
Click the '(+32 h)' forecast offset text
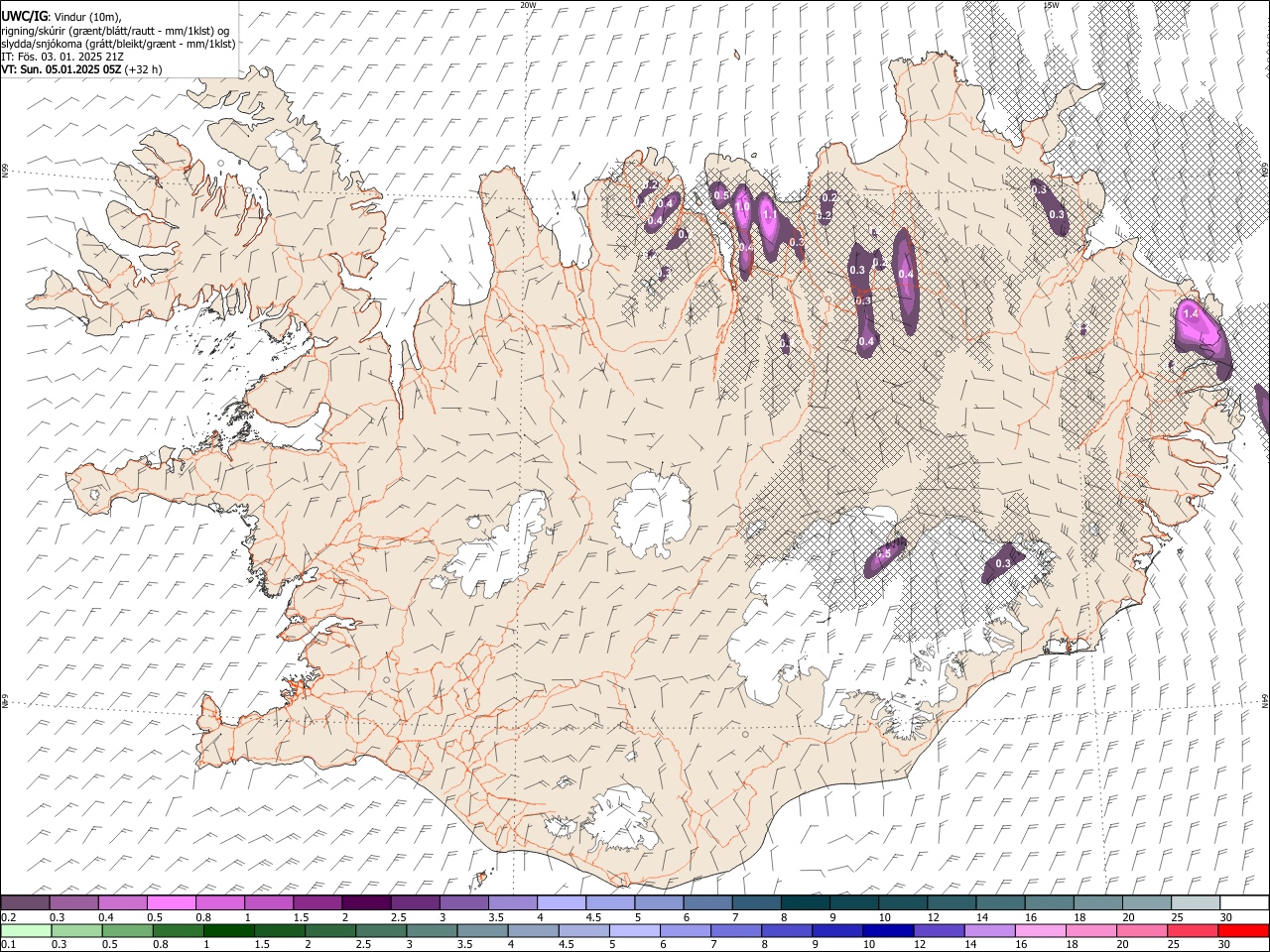pyautogui.click(x=144, y=69)
